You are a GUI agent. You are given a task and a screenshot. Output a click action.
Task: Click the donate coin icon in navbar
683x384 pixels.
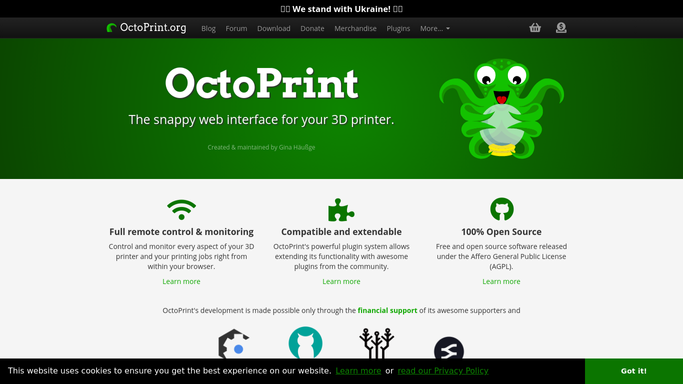[x=561, y=28]
